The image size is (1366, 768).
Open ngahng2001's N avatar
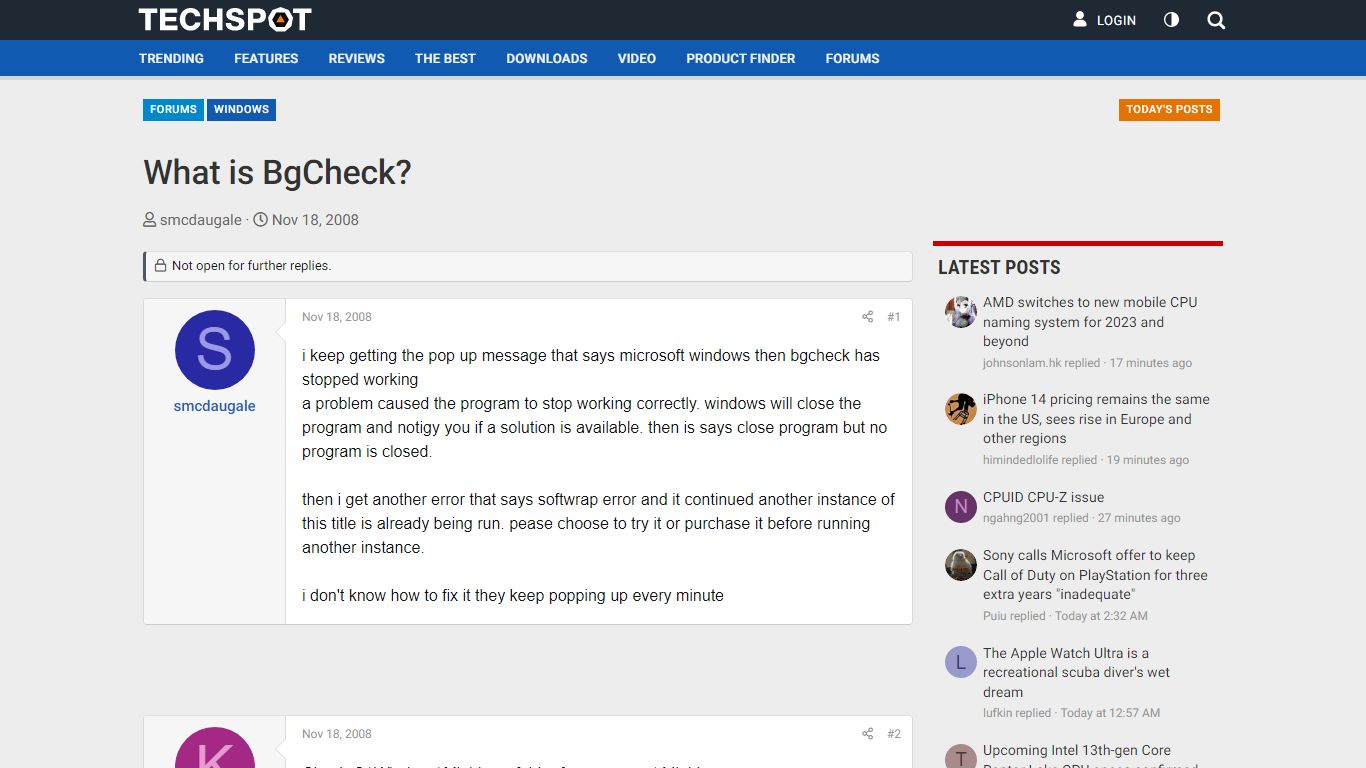point(961,507)
